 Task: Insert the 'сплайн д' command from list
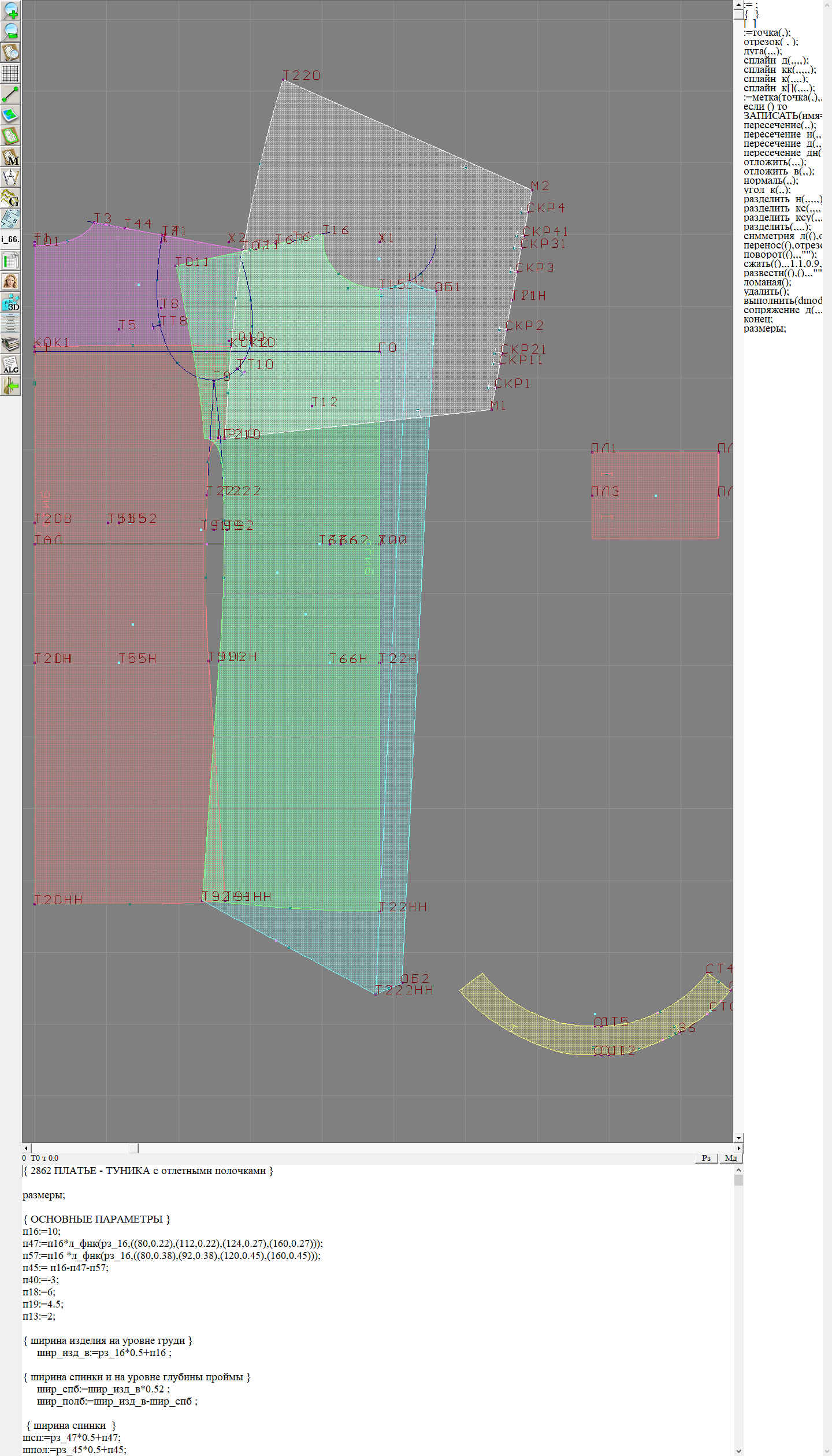(775, 61)
